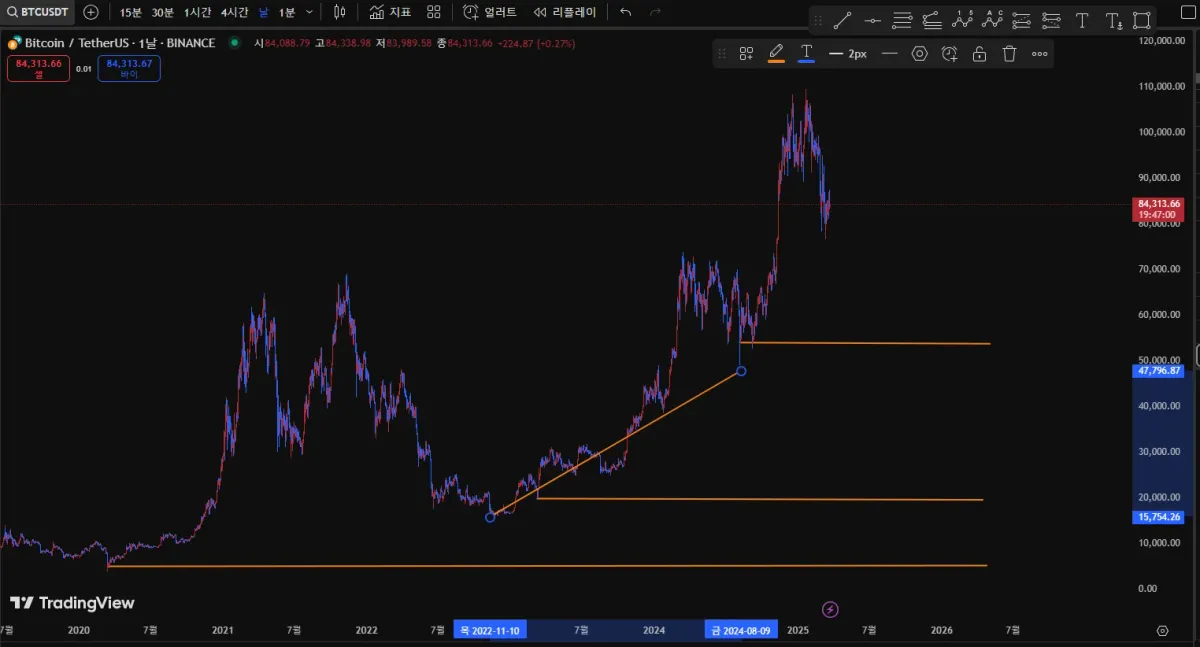Open drawing settings hexagon icon
This screenshot has width=1200, height=647.
(920, 54)
